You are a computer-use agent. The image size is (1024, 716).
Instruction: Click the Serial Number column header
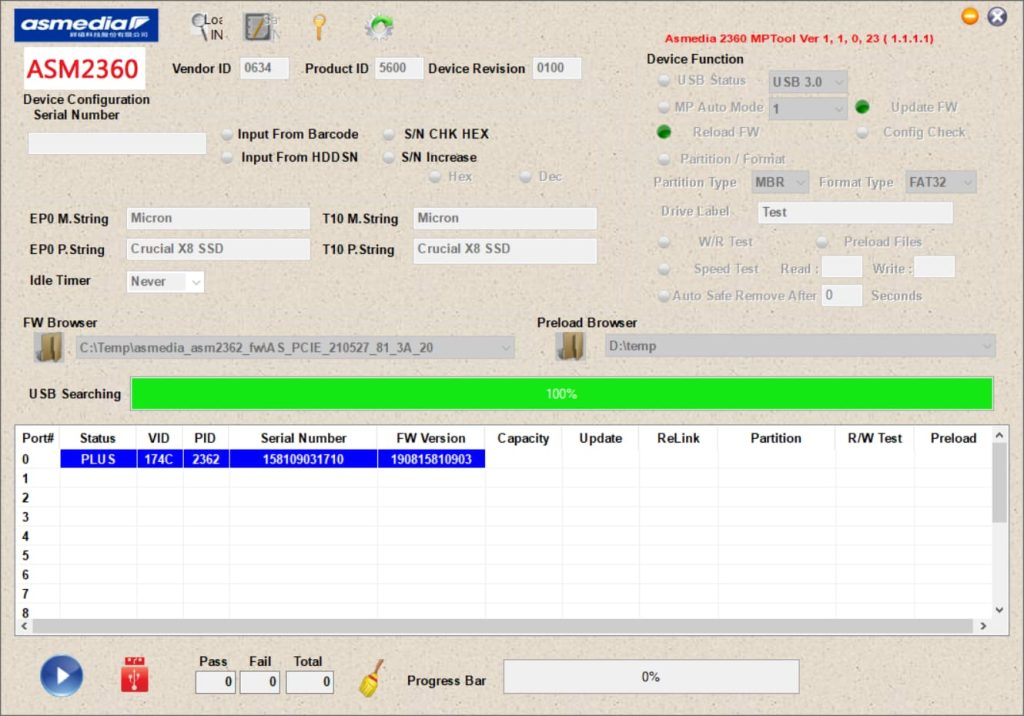click(x=303, y=438)
